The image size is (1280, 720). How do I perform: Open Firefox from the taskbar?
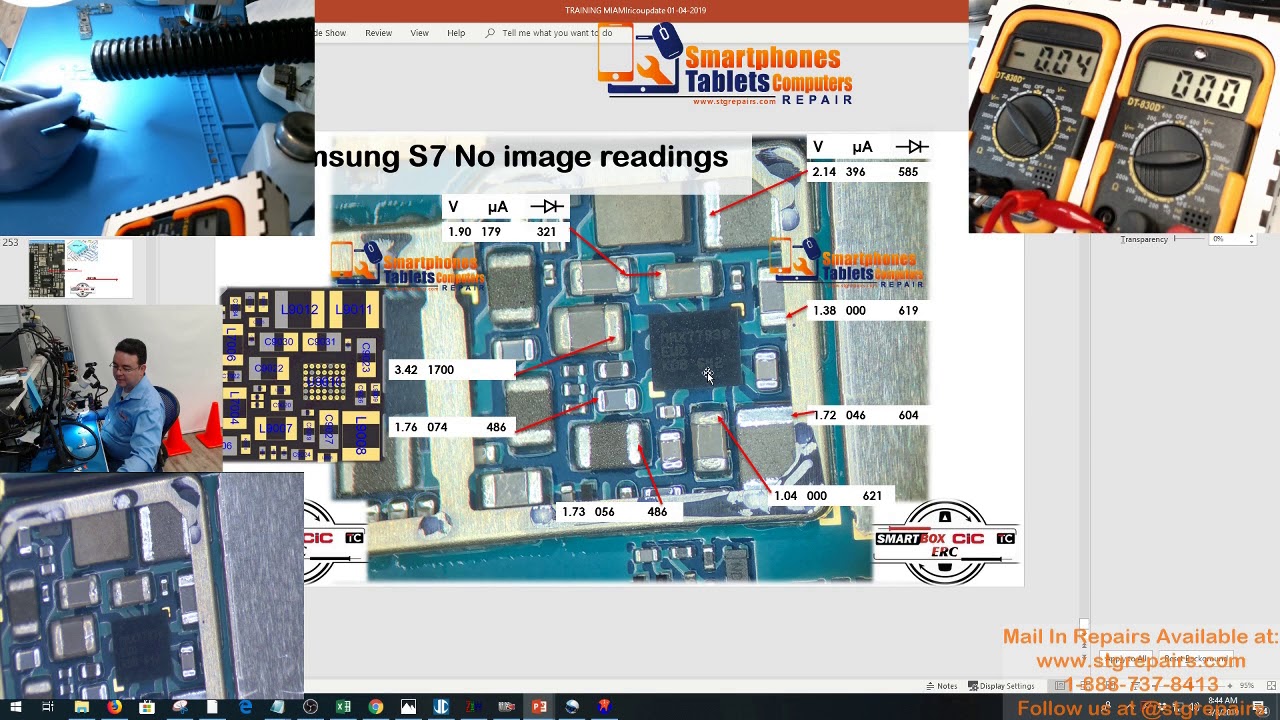(114, 707)
